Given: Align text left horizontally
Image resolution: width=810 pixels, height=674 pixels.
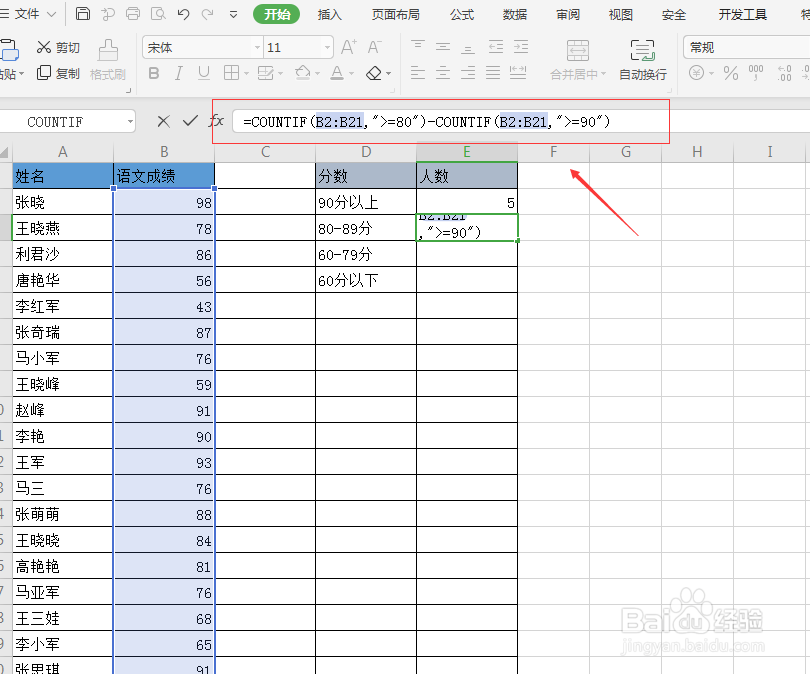Looking at the screenshot, I should point(417,73).
